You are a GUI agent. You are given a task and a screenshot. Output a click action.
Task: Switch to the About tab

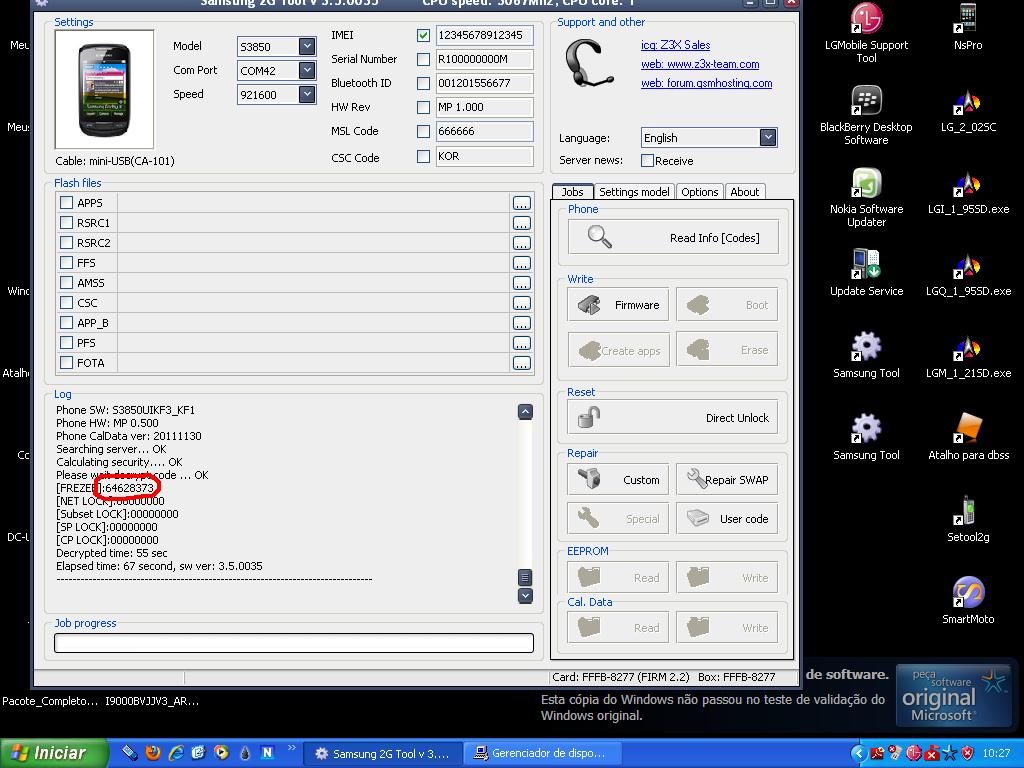744,192
